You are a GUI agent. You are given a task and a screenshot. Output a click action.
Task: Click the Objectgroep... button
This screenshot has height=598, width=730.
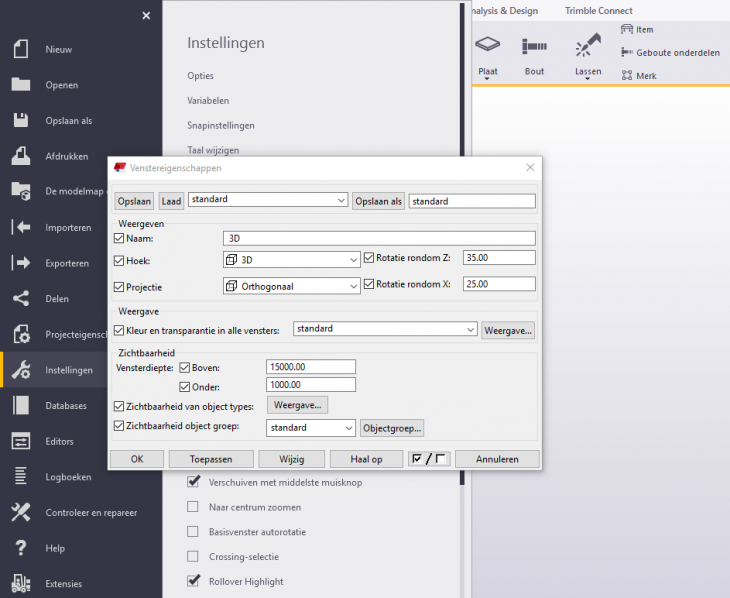pos(394,428)
